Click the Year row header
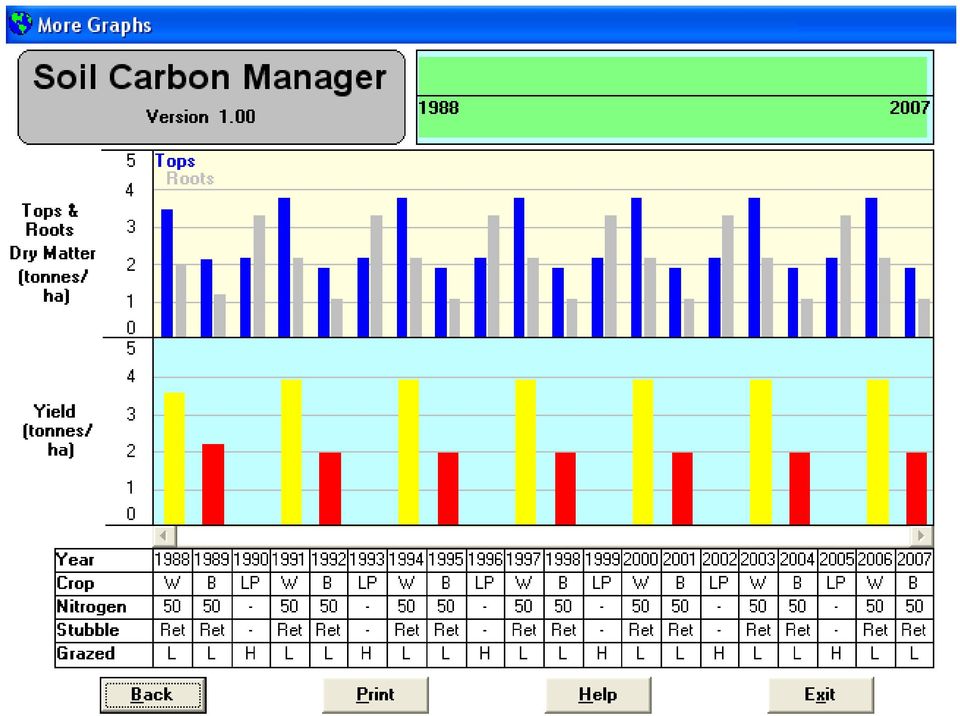Image resolution: width=960 pixels, height=716 pixels. [x=103, y=560]
